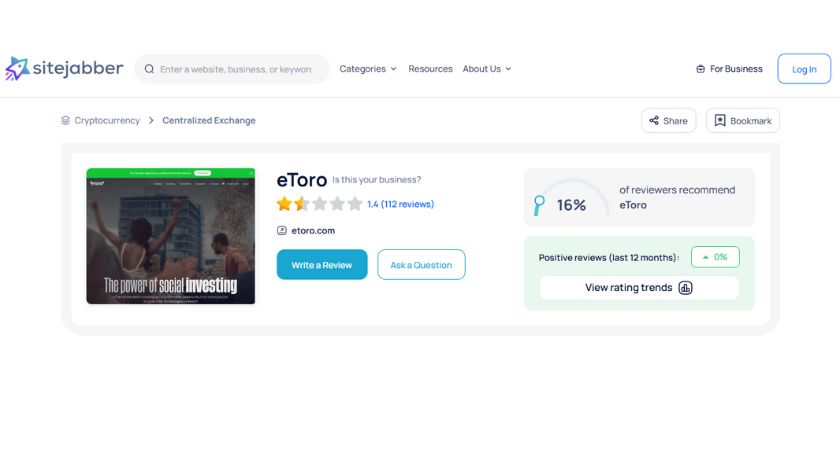
Task: Expand the Categories dropdown
Action: 368,69
